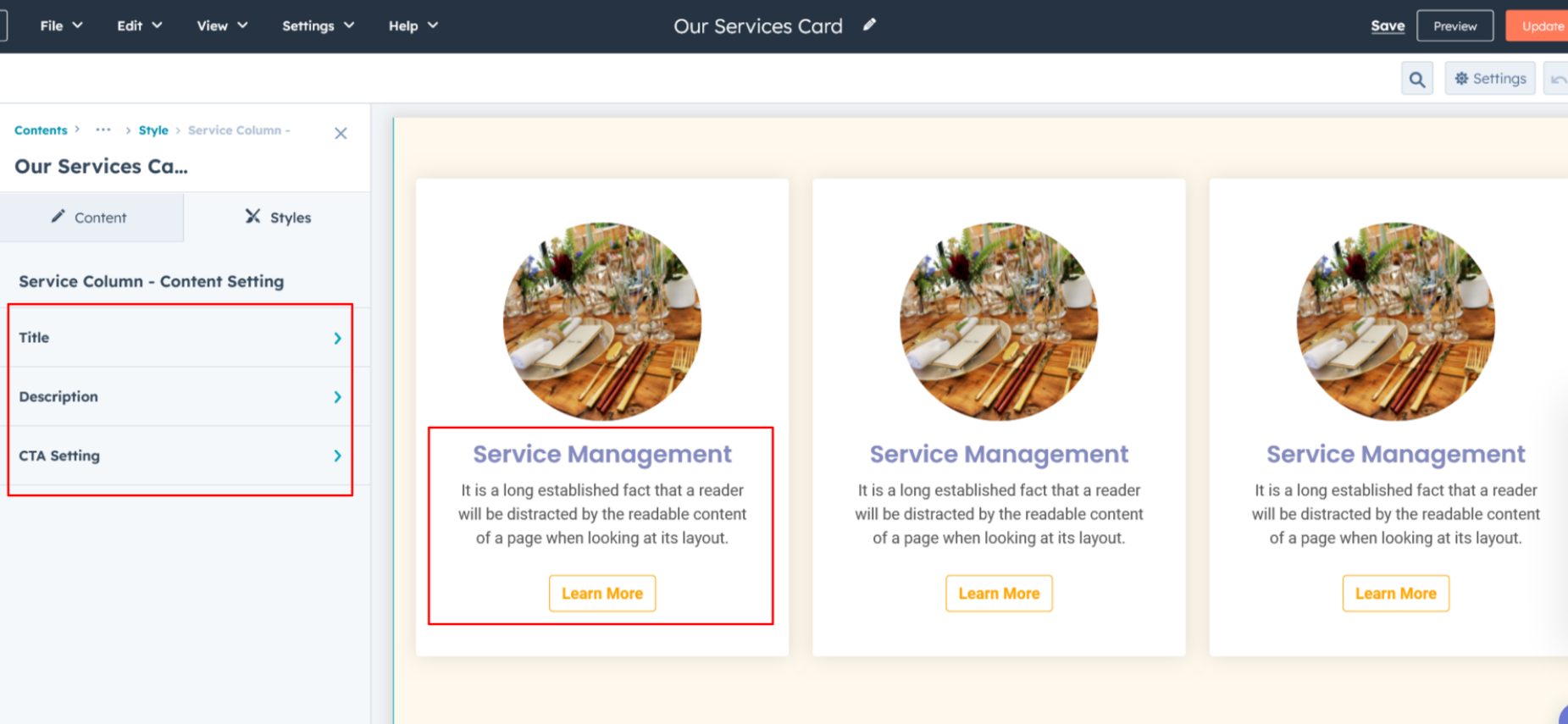Open the File menu
The height and width of the screenshot is (724, 1568).
pyautogui.click(x=53, y=25)
